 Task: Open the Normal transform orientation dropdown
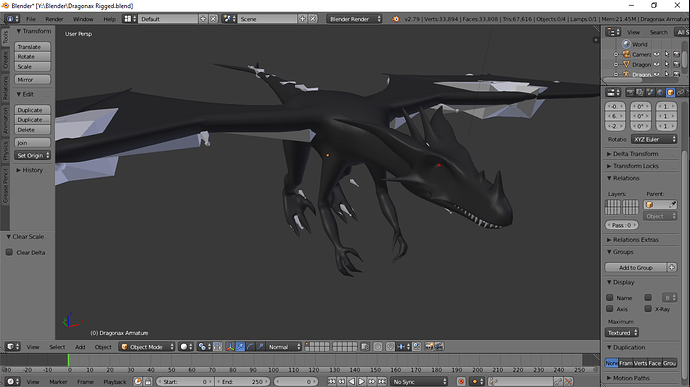[284, 347]
